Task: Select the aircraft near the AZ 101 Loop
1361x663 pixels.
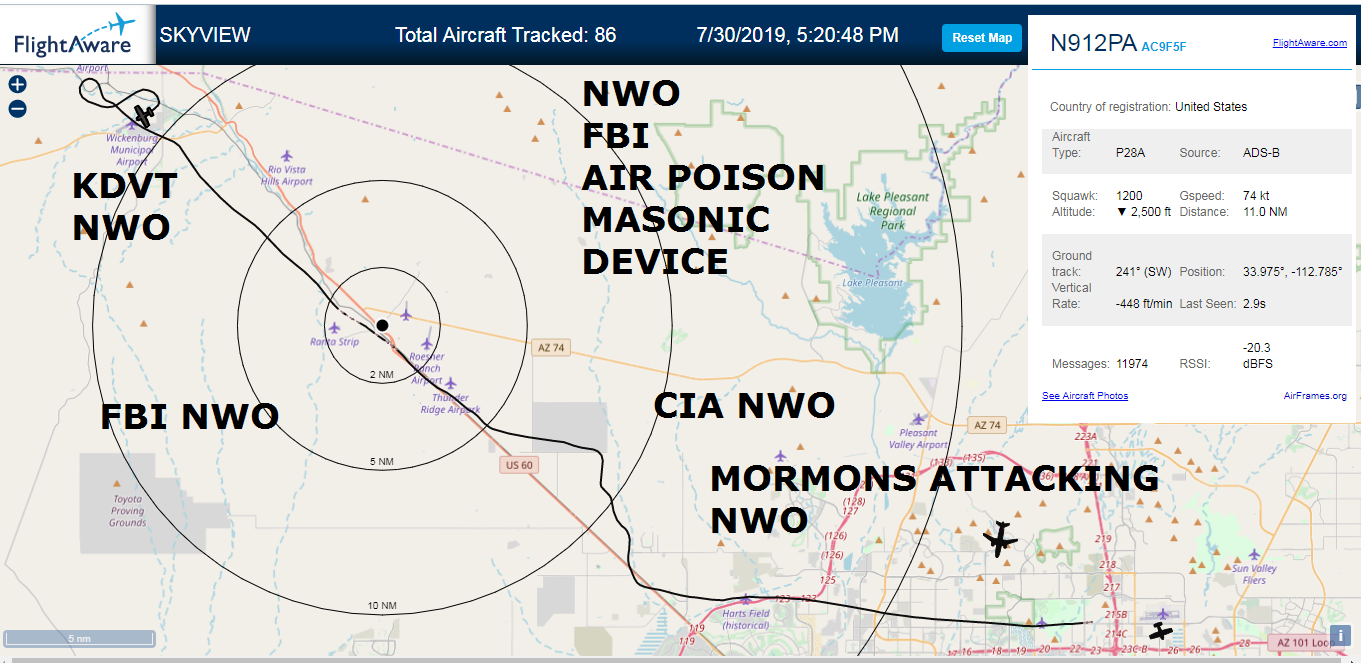Action: click(x=1160, y=631)
